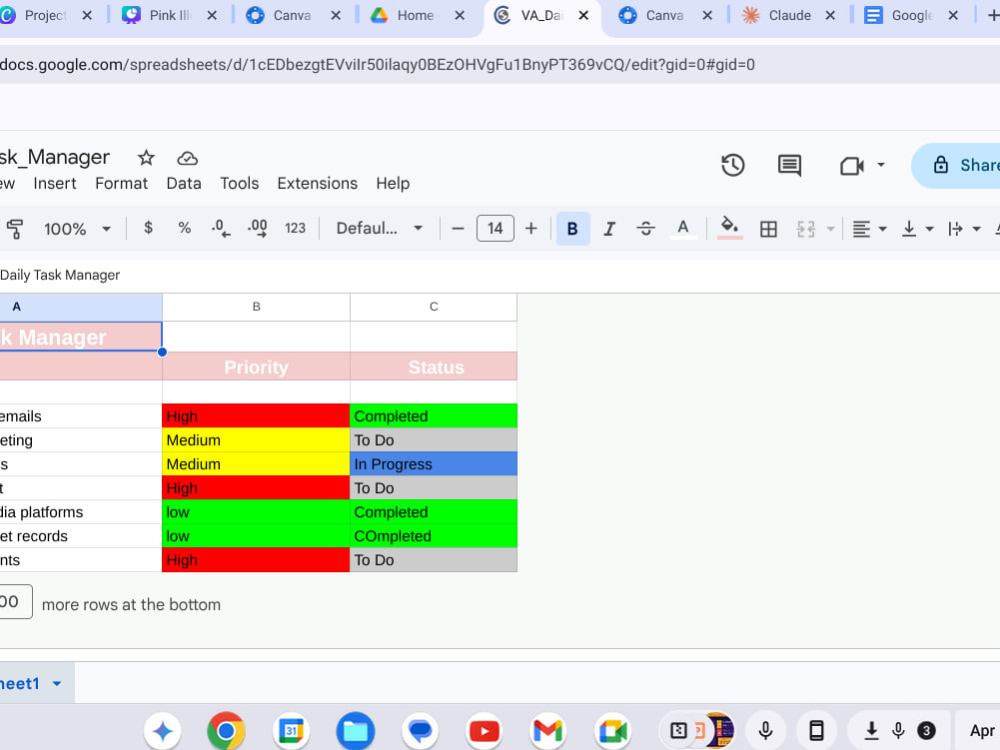The width and height of the screenshot is (1000, 750).
Task: Click the Share button
Action: click(957, 165)
